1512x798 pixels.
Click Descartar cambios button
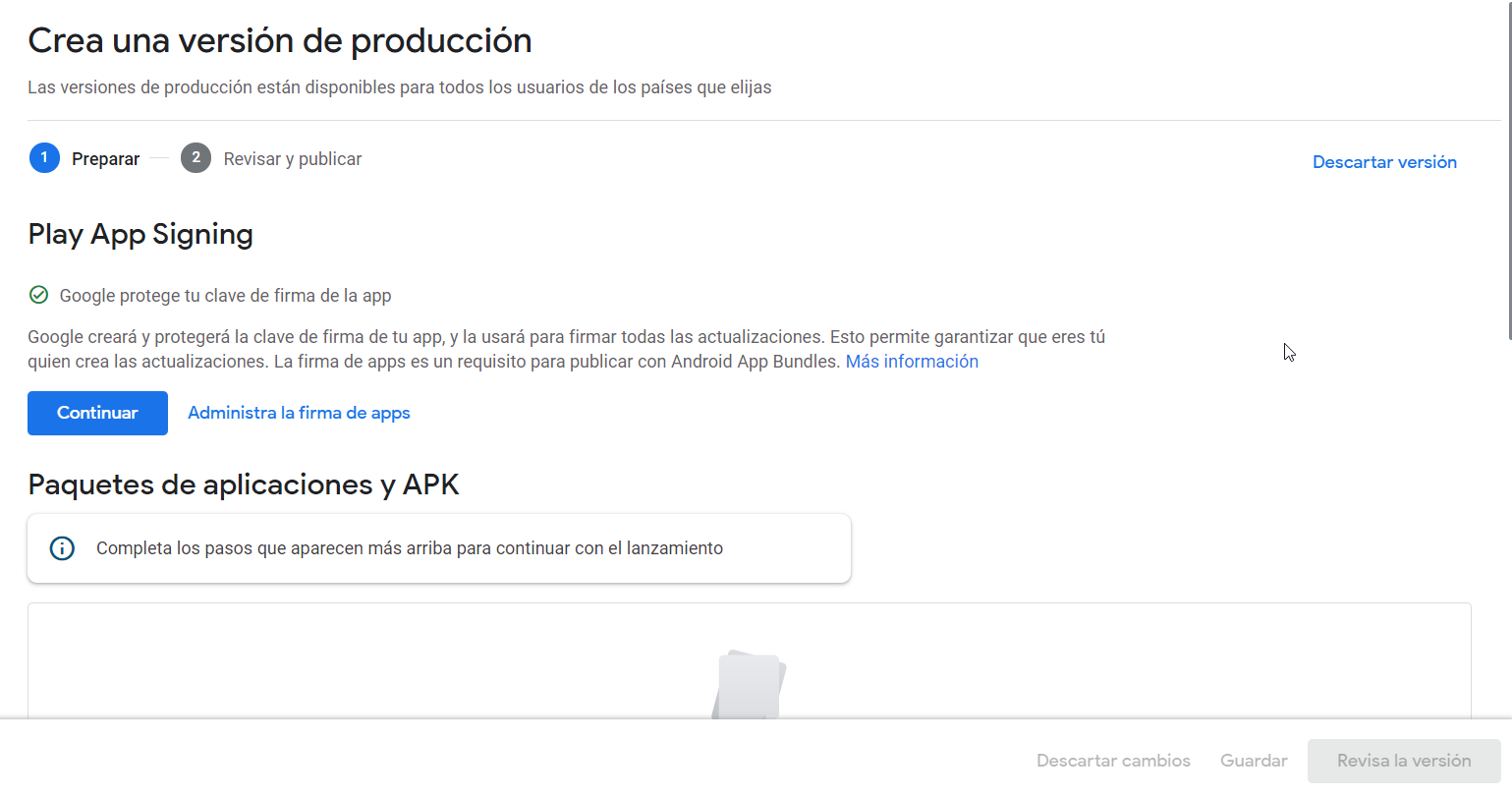click(1113, 761)
